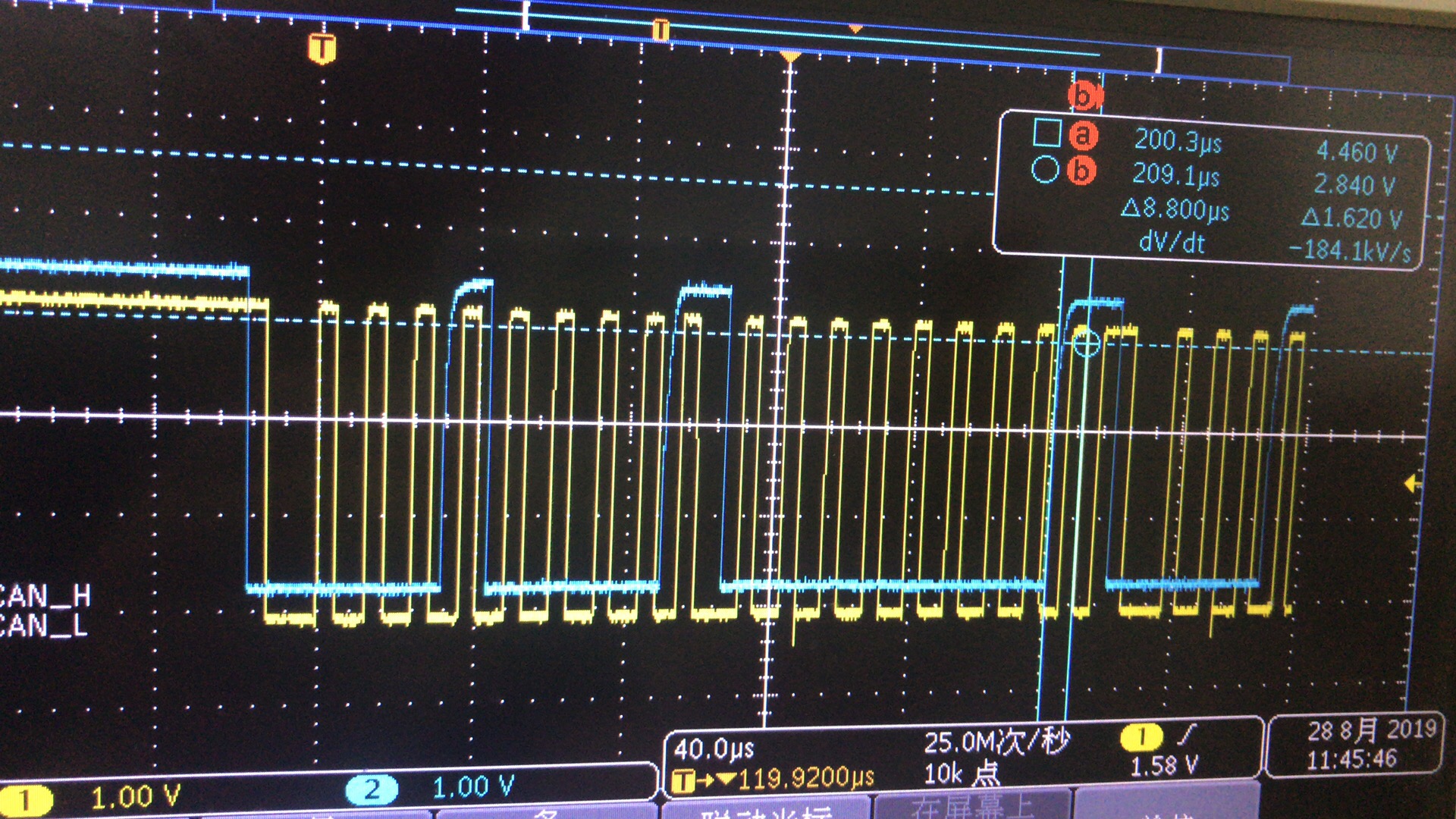This screenshot has width=1456, height=819.
Task: Click the cursor circle on the waveform
Action: (x=1086, y=343)
